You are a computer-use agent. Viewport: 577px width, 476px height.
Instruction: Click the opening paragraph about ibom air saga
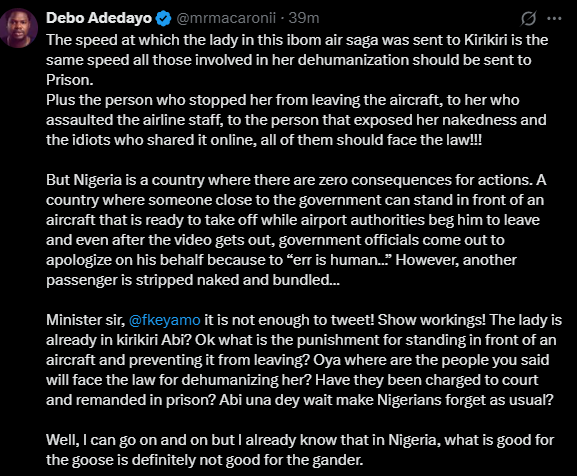click(297, 60)
